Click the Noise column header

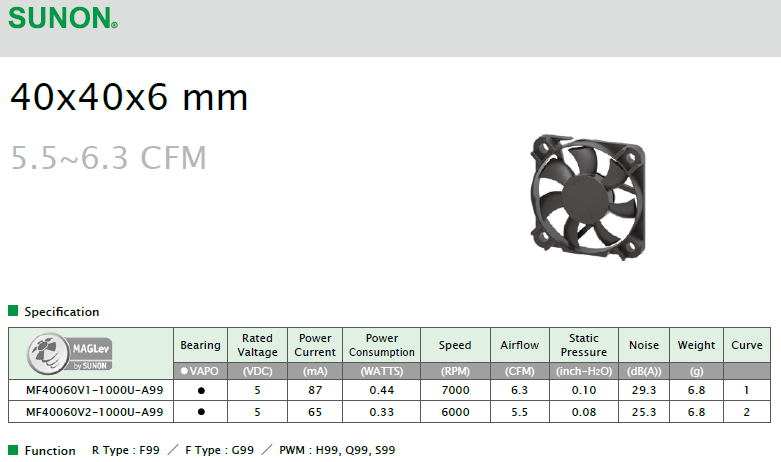[644, 345]
